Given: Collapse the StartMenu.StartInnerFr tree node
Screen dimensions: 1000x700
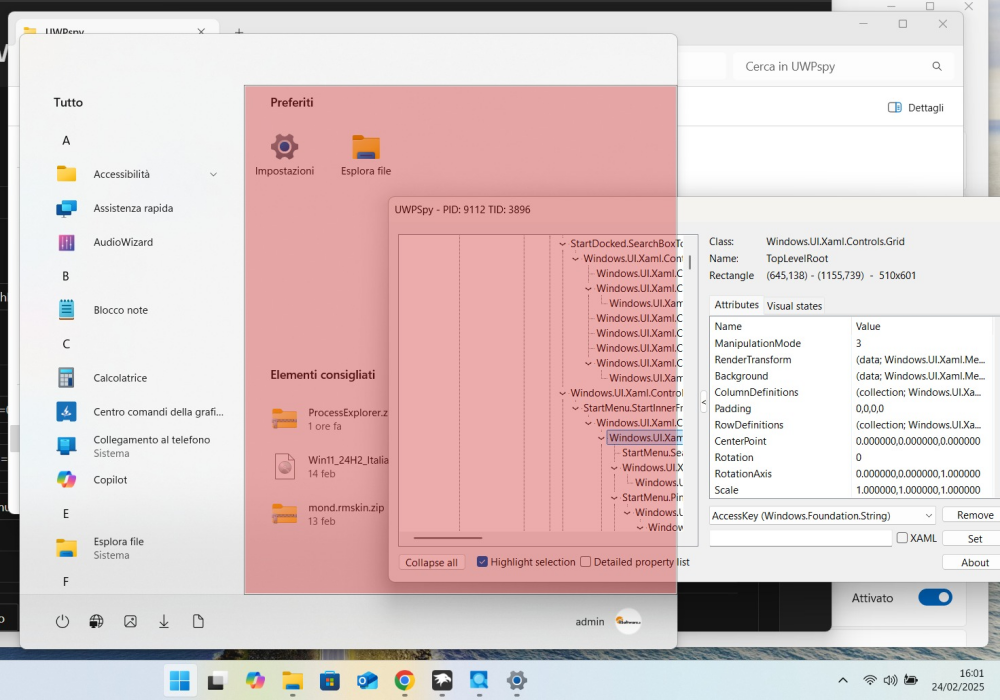Looking at the screenshot, I should click(x=575, y=408).
